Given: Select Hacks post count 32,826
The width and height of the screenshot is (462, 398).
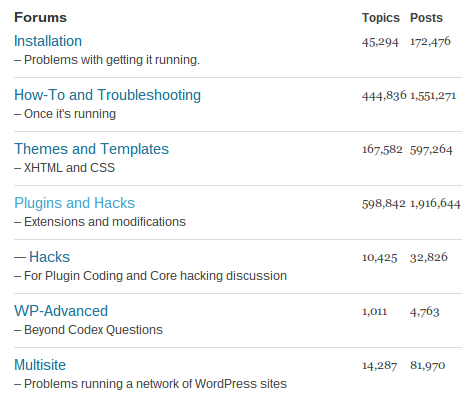Looking at the screenshot, I should point(429,257).
